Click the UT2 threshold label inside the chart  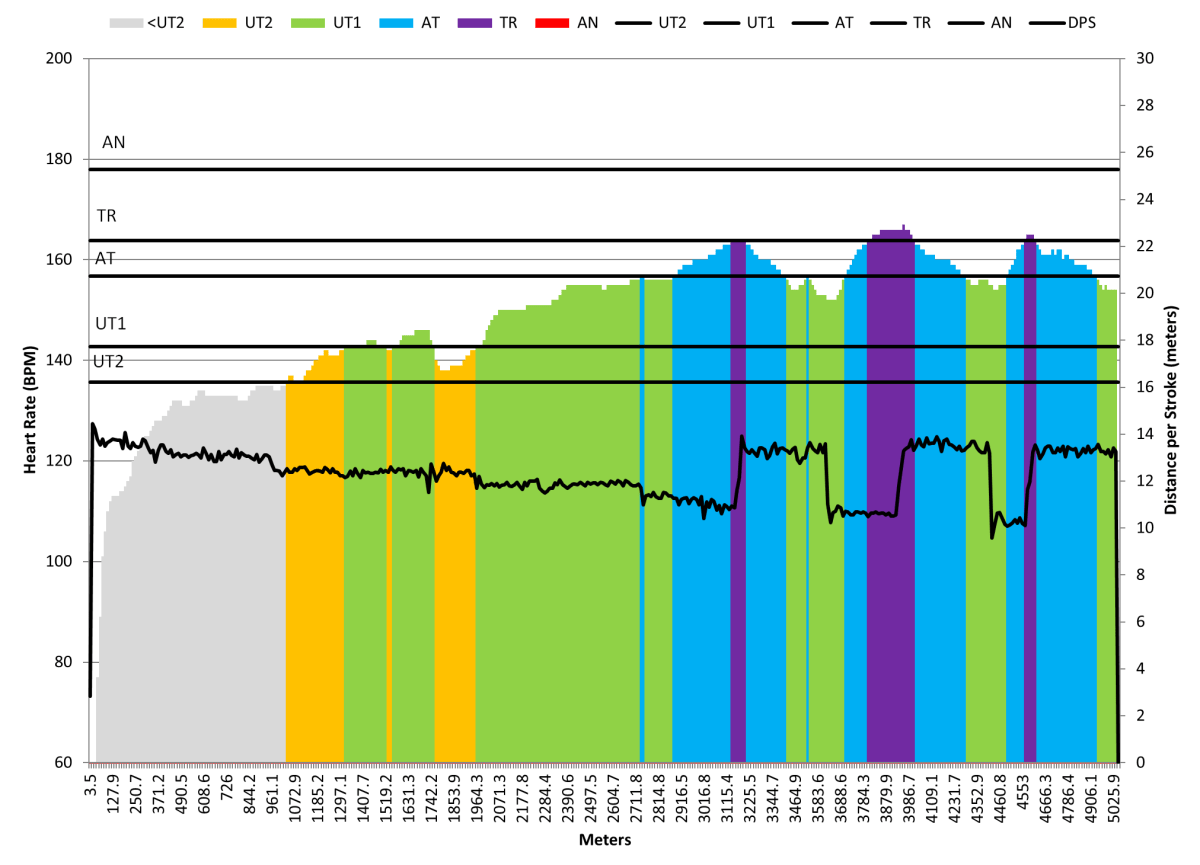click(x=108, y=362)
